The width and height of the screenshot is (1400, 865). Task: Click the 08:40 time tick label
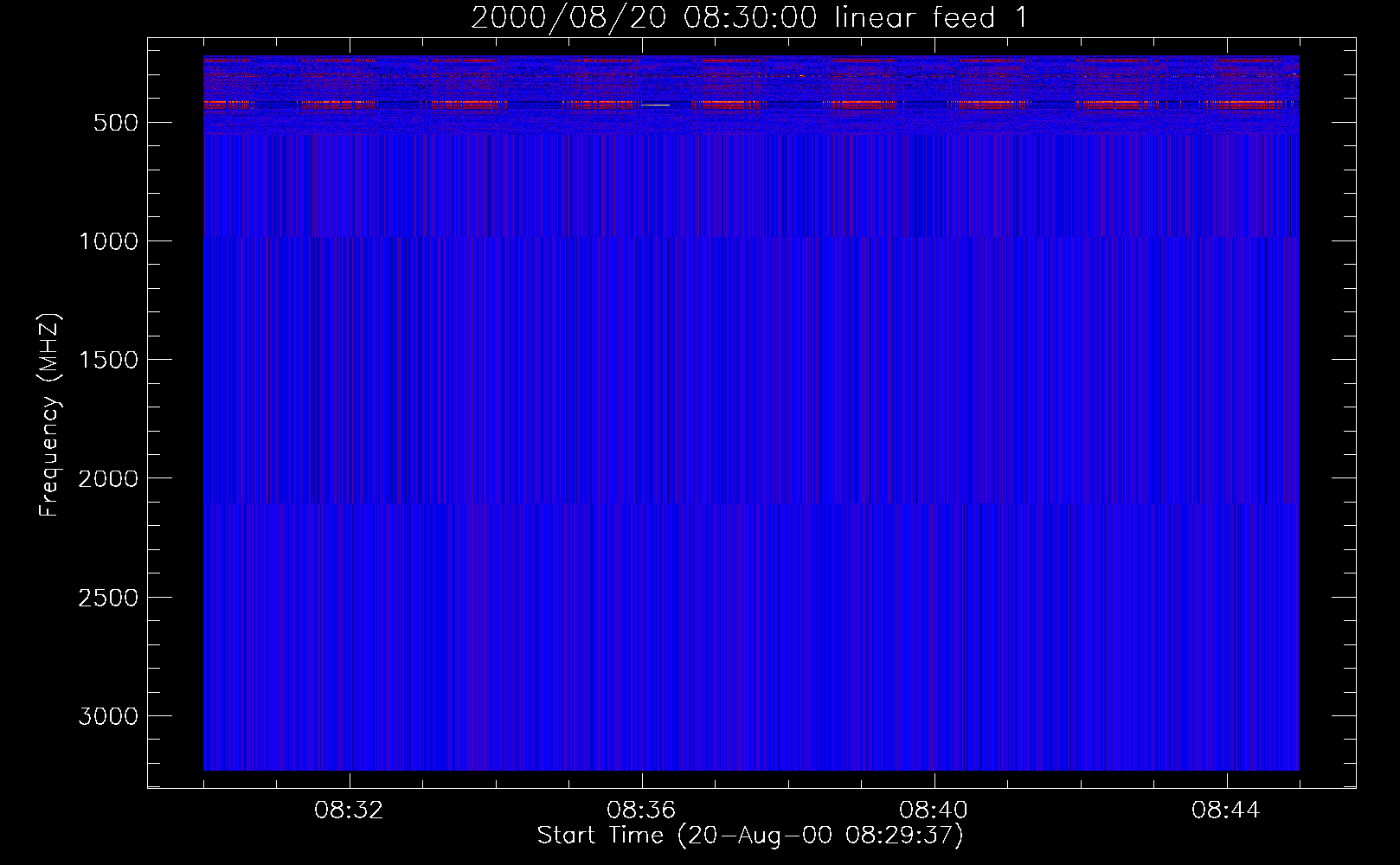click(934, 811)
